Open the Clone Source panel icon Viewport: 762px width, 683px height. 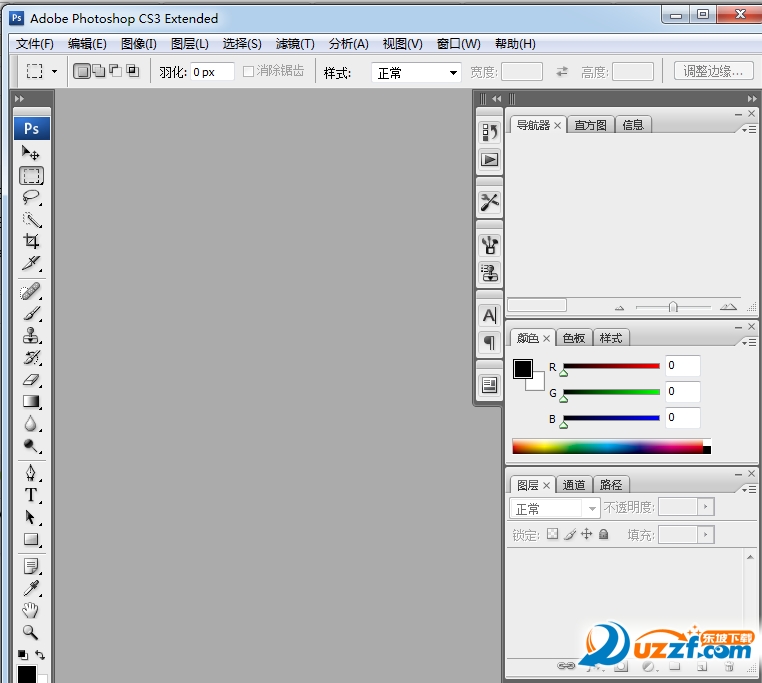[x=489, y=272]
